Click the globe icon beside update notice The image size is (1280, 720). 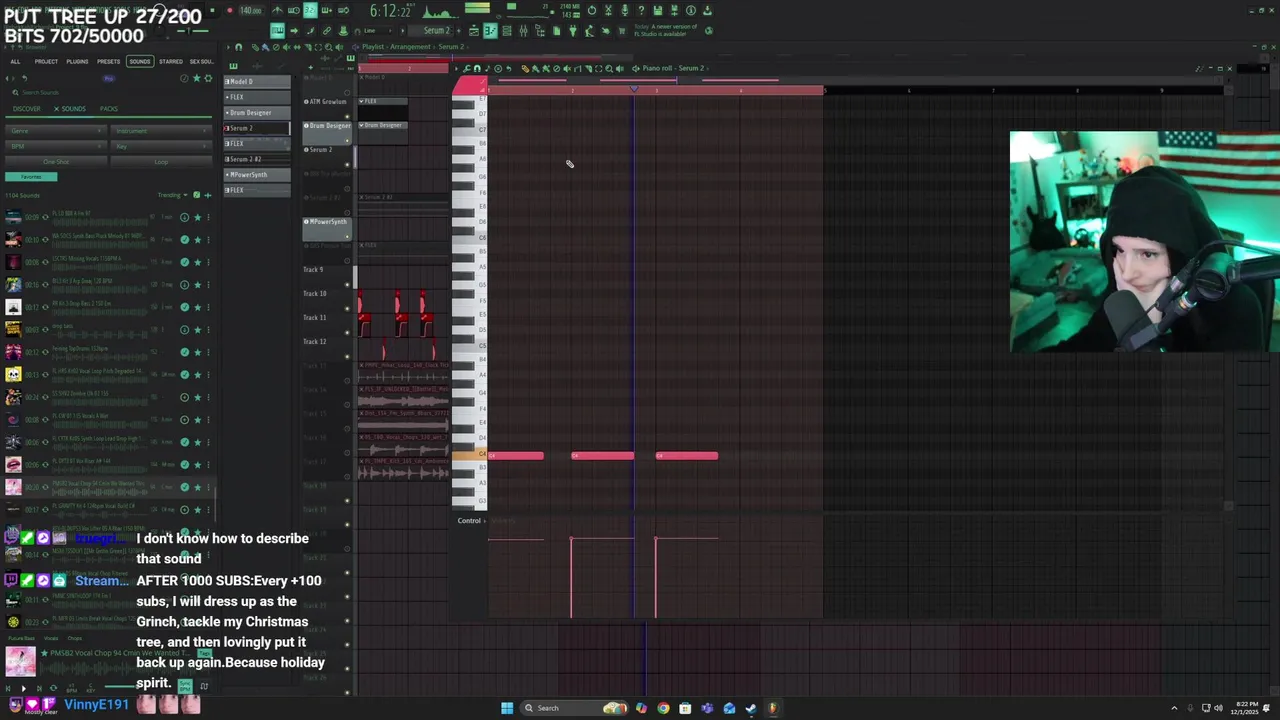708,30
